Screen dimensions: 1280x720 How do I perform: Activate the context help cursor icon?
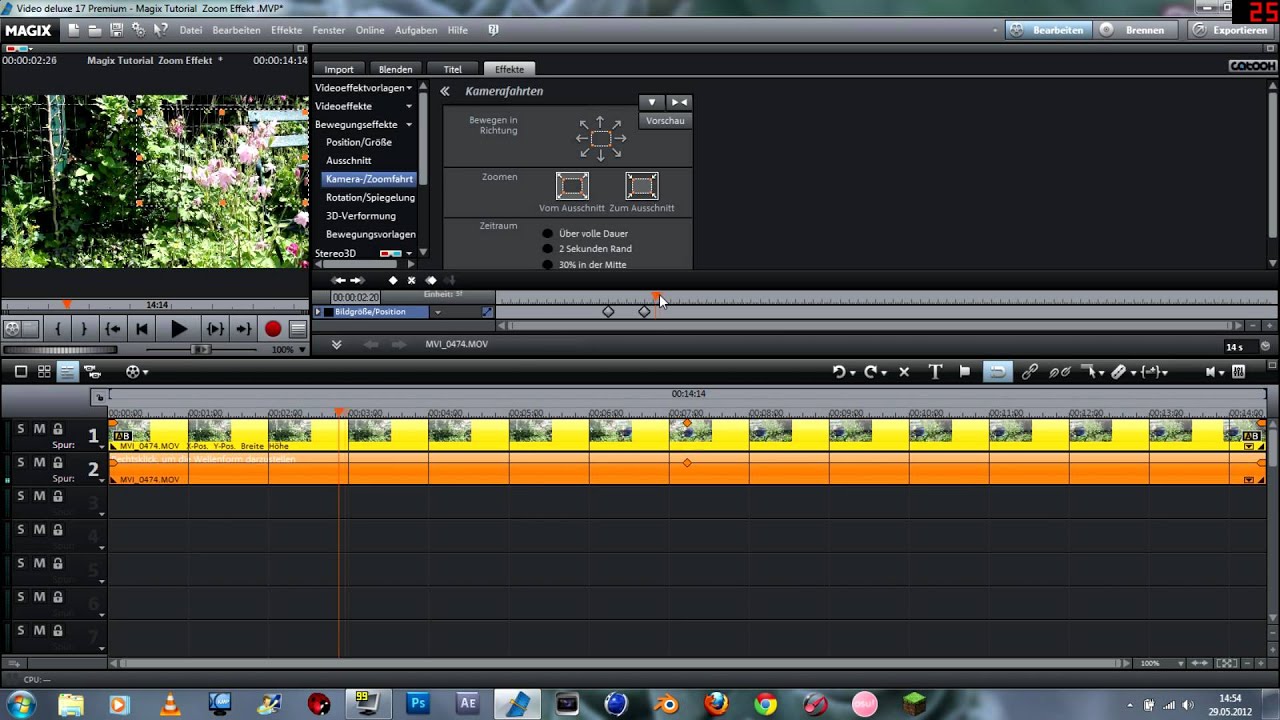click(x=161, y=30)
